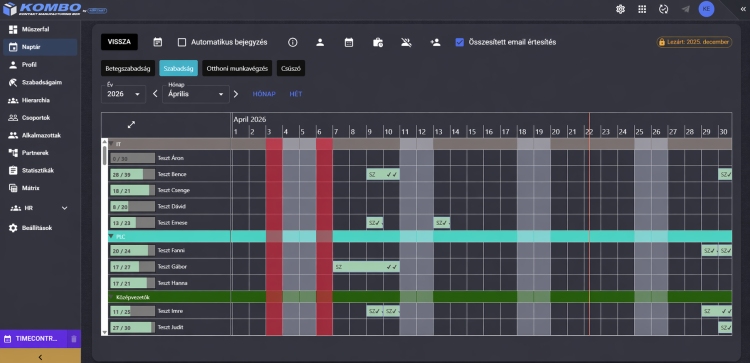Image resolution: width=750 pixels, height=363 pixels.
Task: Click Teszt Bence SZ block on April 9
Action: click(383, 175)
